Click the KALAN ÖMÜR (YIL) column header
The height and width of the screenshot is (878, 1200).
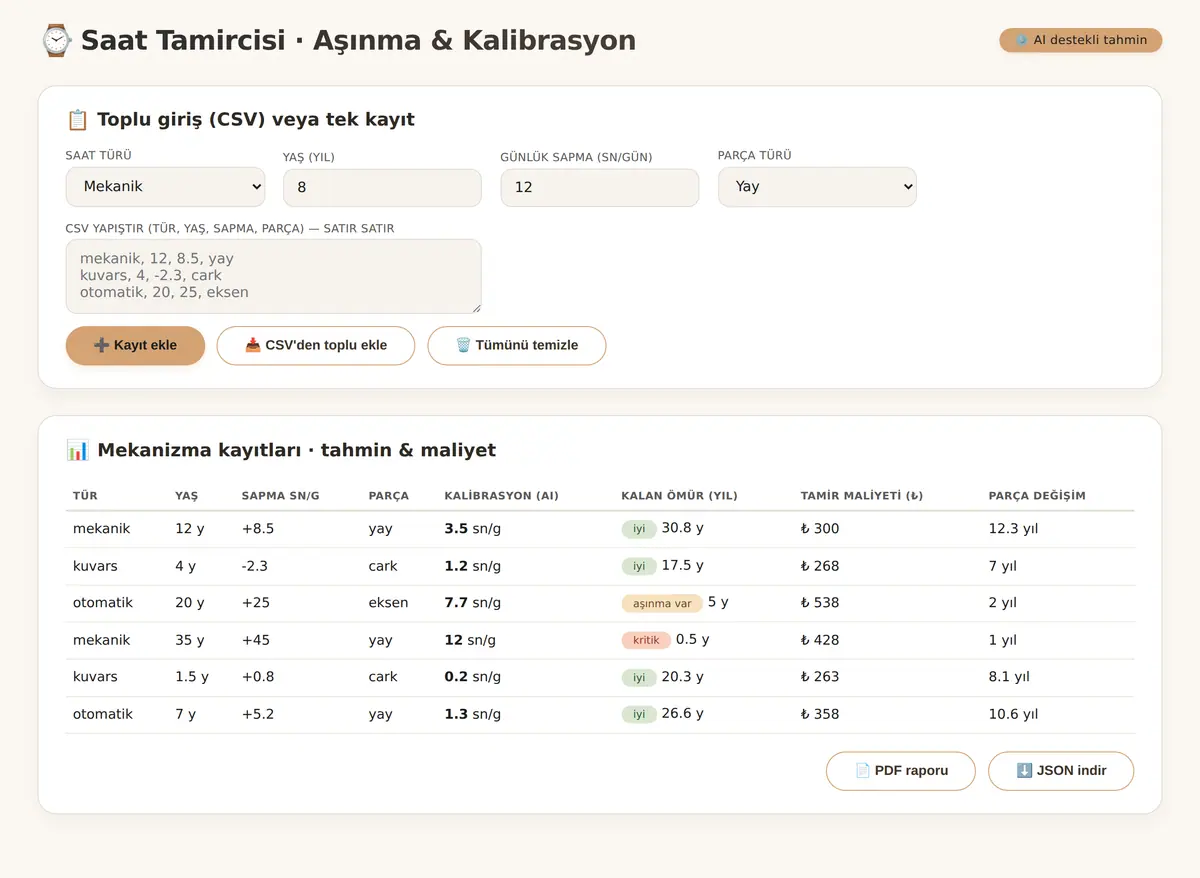679,496
